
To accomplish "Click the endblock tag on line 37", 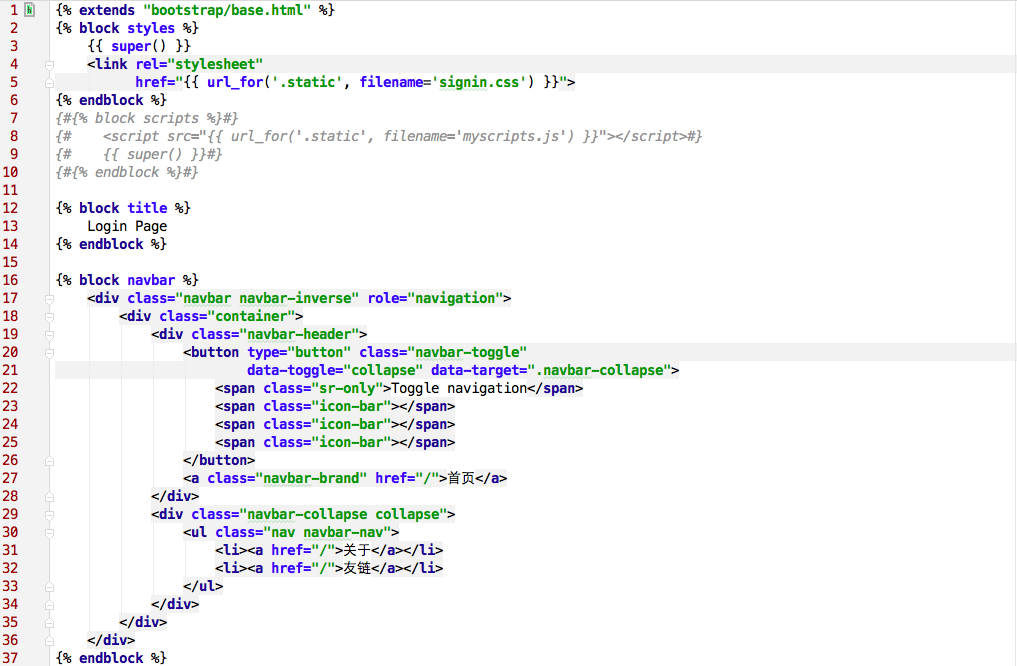I will pos(111,658).
